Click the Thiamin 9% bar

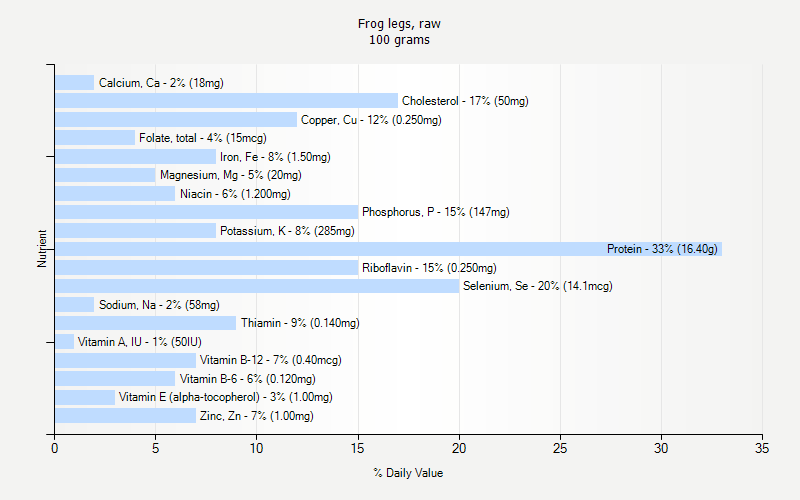point(145,323)
